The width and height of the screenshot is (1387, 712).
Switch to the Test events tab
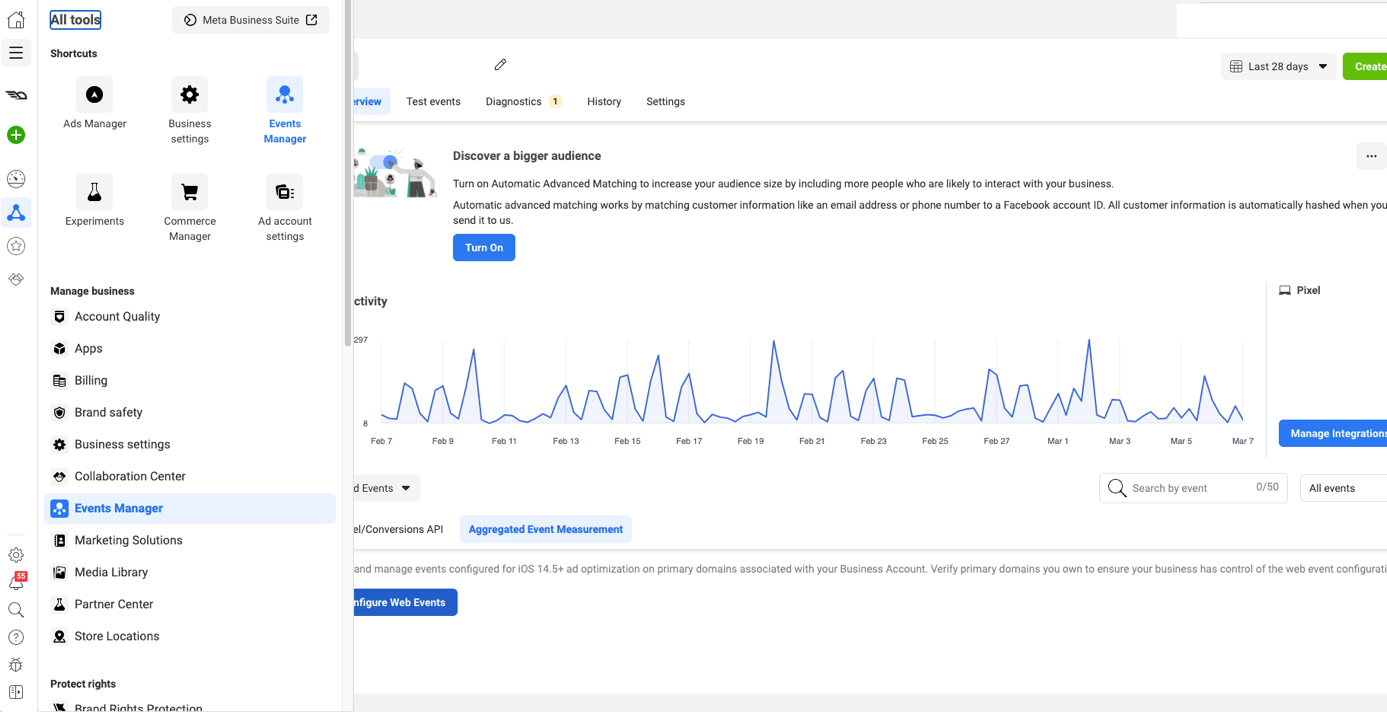click(433, 101)
